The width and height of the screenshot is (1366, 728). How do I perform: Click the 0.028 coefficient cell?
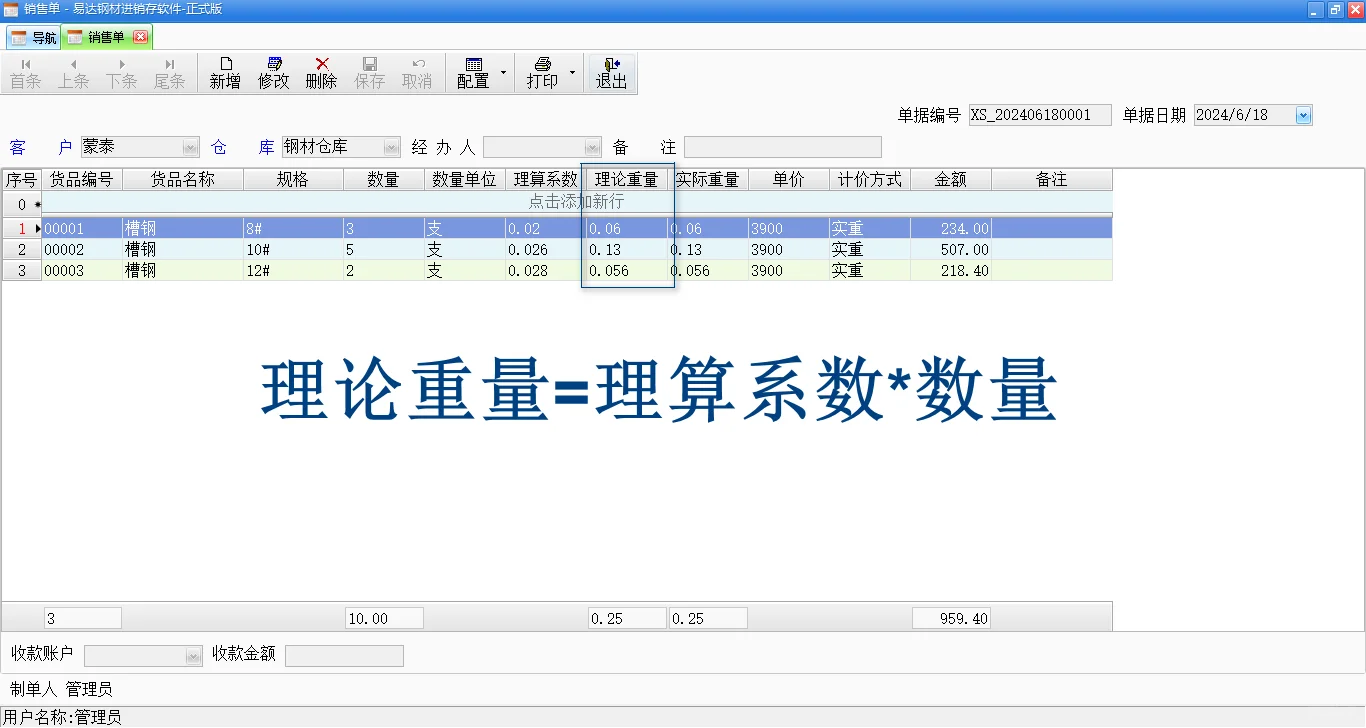tap(546, 271)
